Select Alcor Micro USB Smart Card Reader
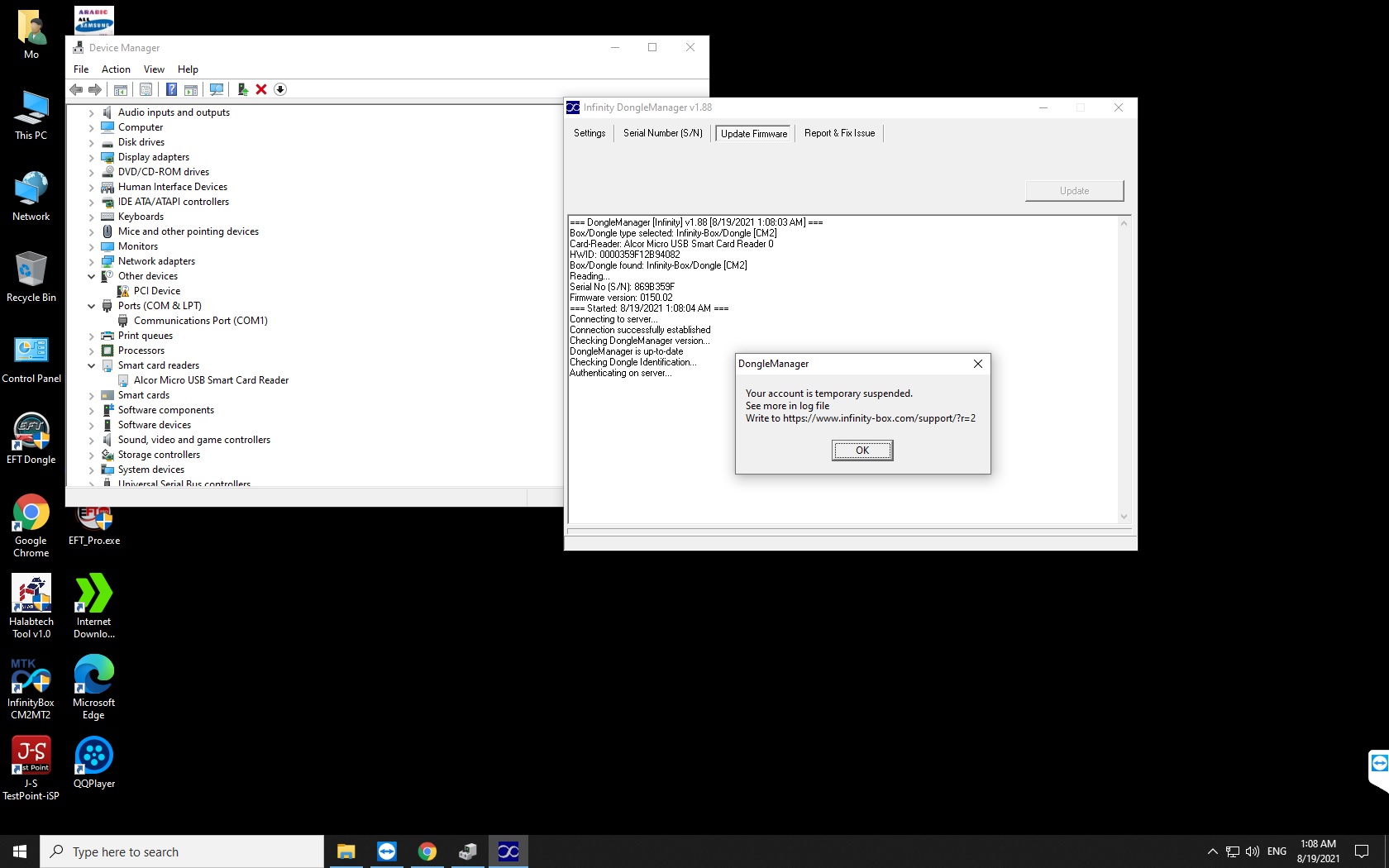1389x868 pixels. pos(212,380)
